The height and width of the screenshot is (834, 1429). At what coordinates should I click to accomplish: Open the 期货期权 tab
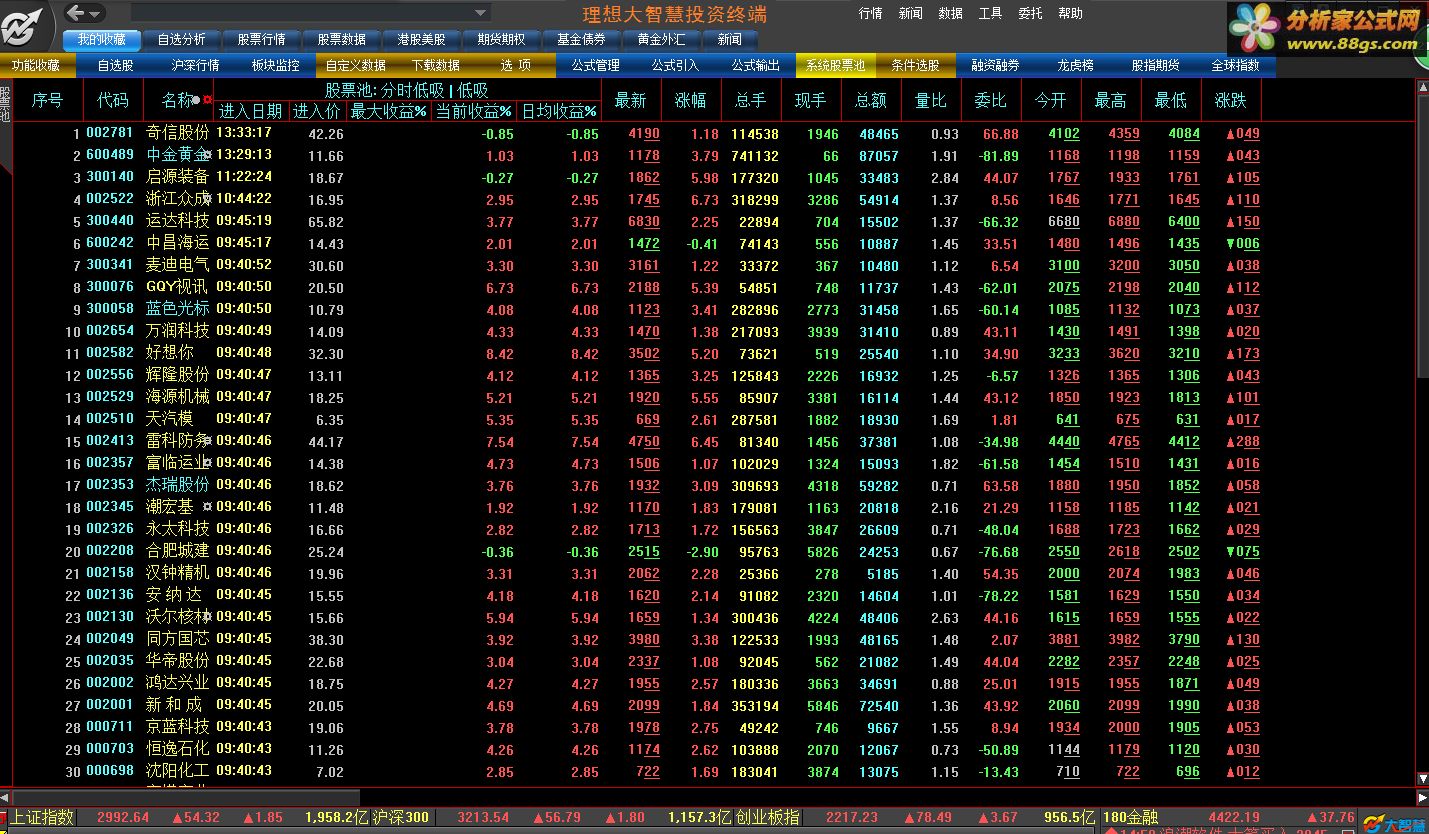pyautogui.click(x=501, y=40)
